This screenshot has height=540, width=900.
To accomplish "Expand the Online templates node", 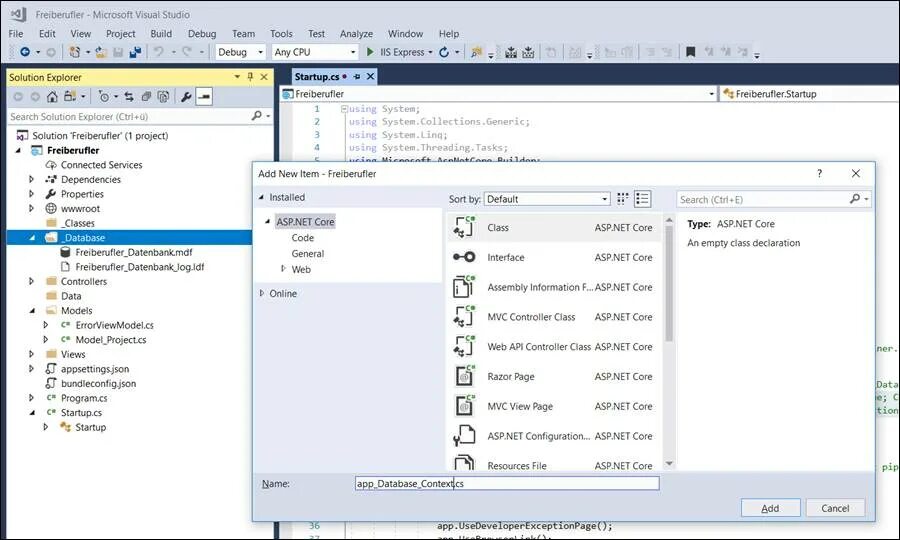I will click(262, 293).
